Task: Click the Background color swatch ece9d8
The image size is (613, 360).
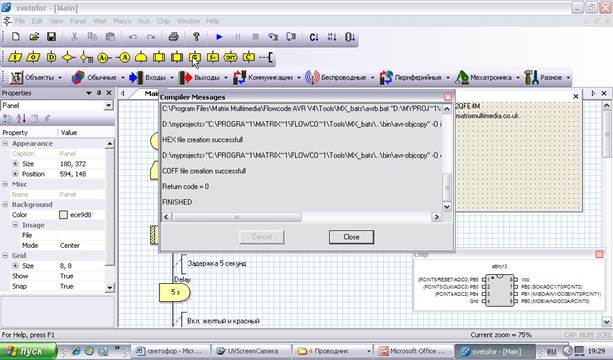Action: click(x=63, y=215)
